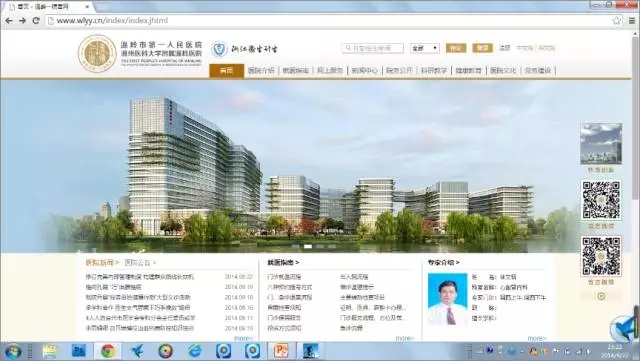Select the highlighted 首页 navigation tab
The image size is (640, 361).
click(227, 70)
